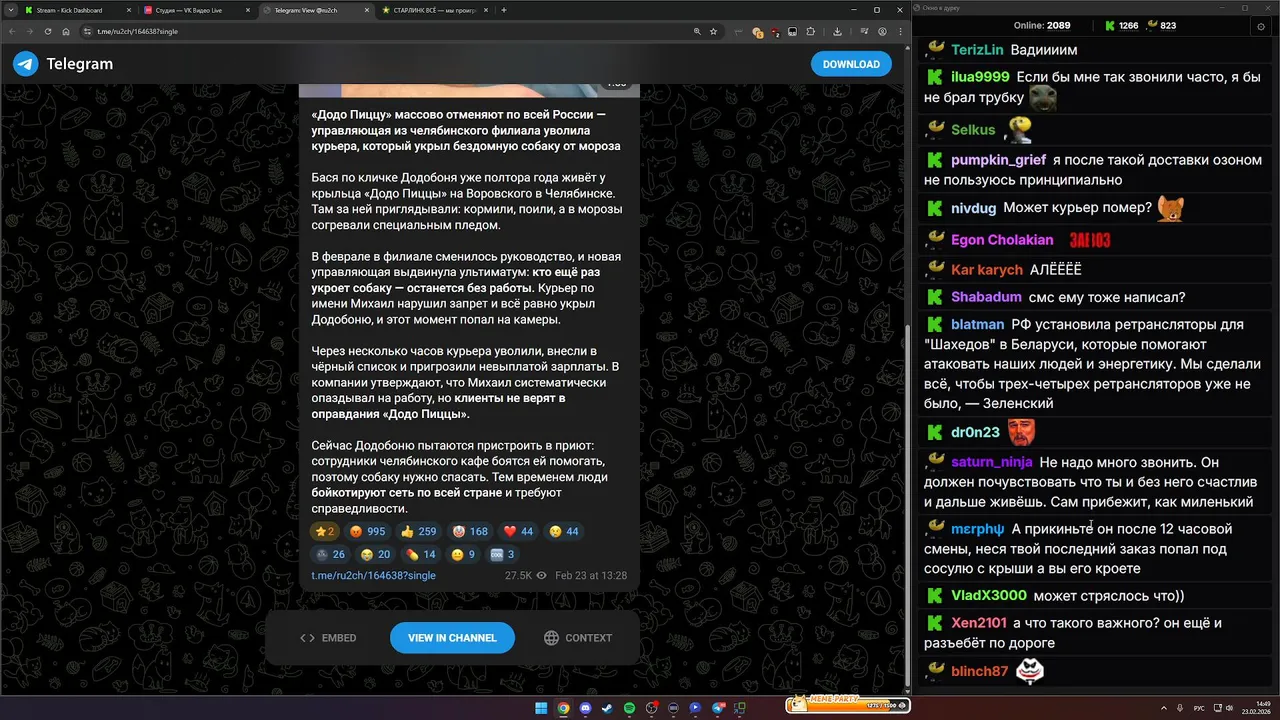Click username Xen2101 in chat
The image size is (1280, 720).
[979, 623]
